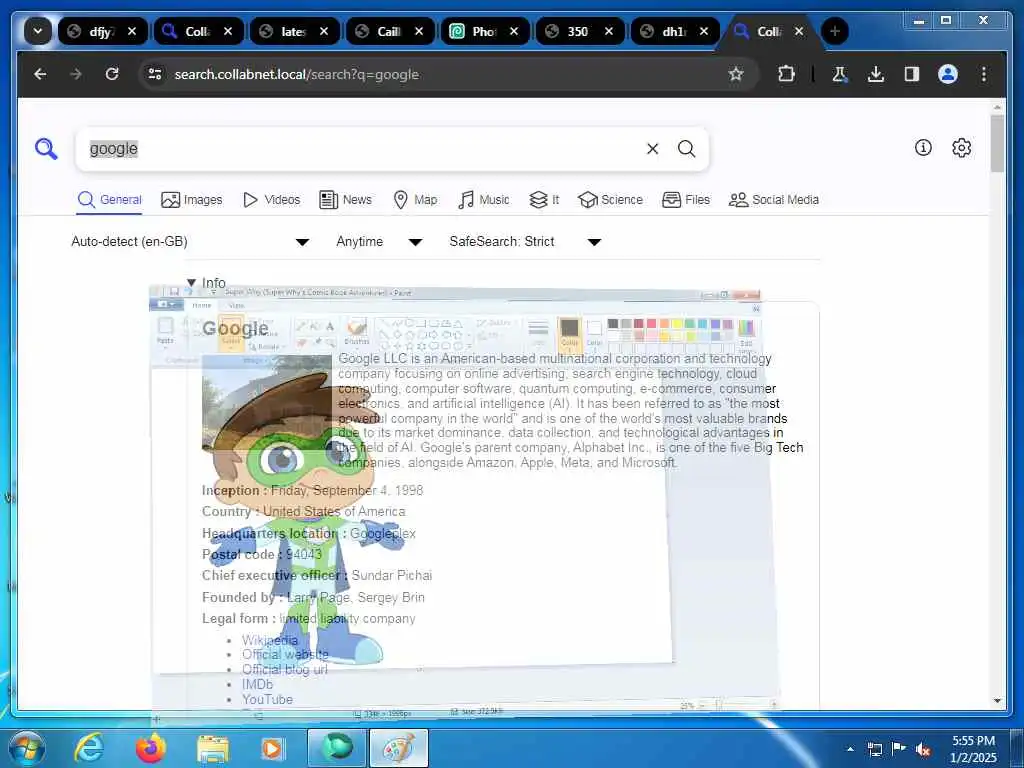Go back using the browser back arrow
The image size is (1024, 768).
point(40,74)
